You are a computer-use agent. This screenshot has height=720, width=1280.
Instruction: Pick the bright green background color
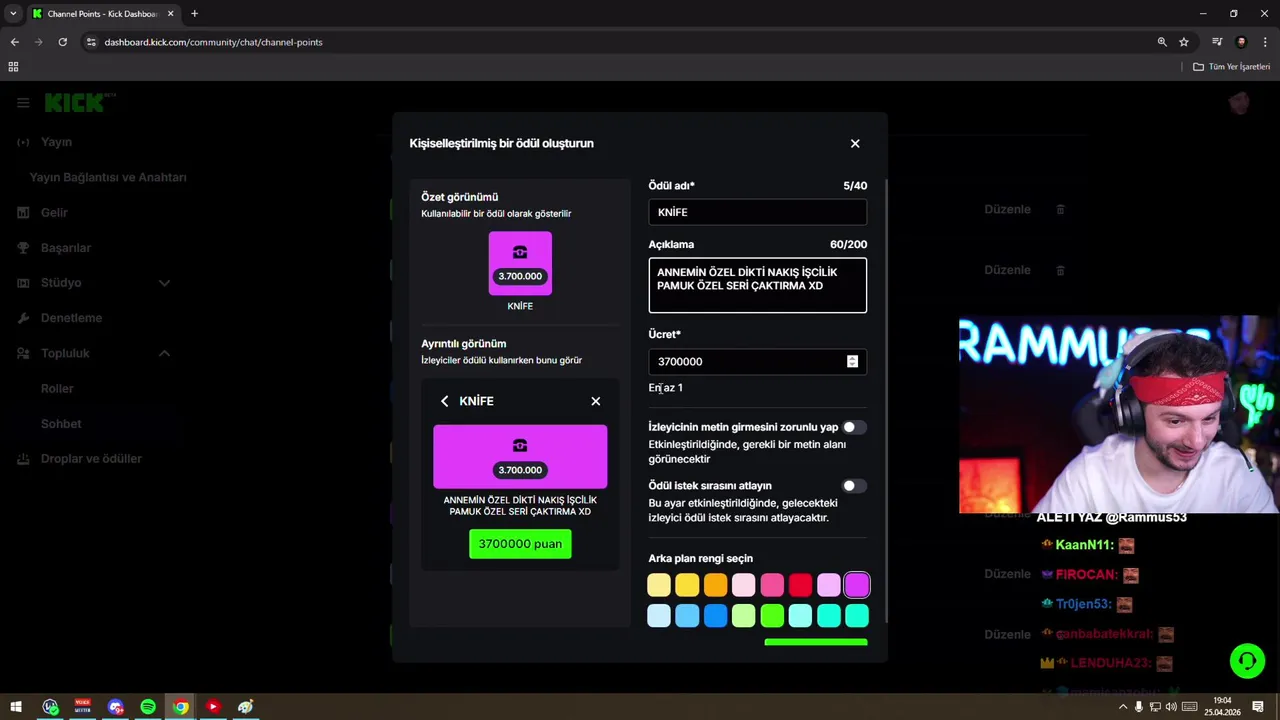[772, 615]
